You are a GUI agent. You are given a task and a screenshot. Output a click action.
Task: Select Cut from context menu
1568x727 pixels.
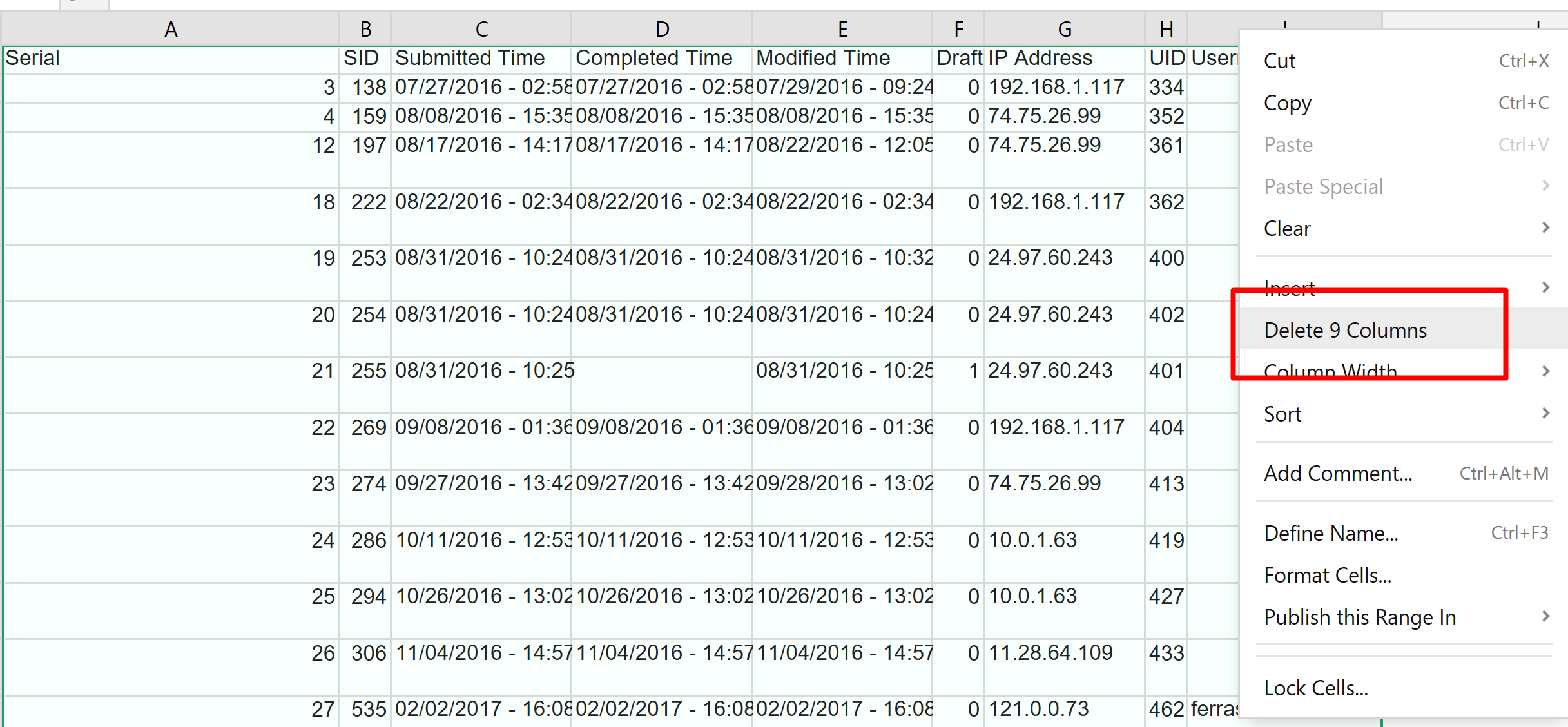pyautogui.click(x=1279, y=61)
